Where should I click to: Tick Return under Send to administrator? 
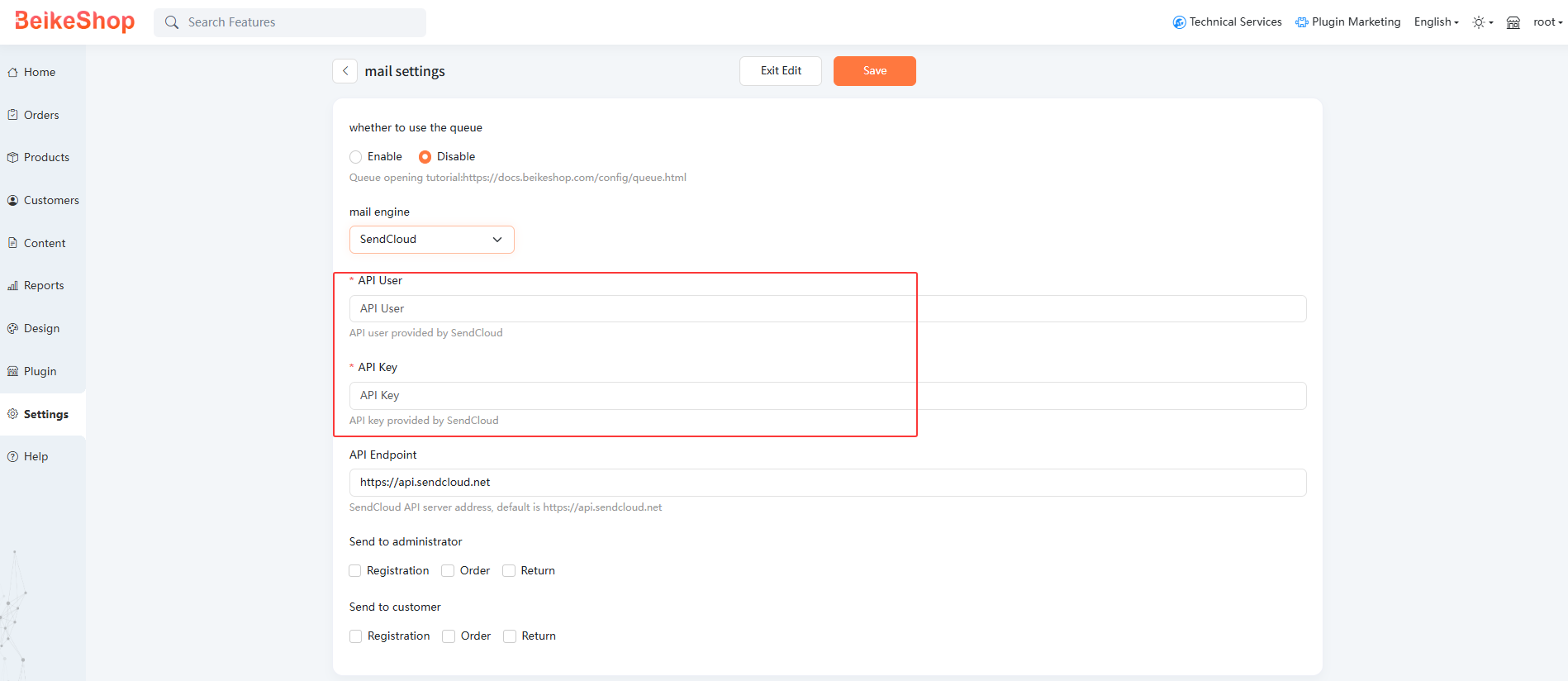coord(509,571)
